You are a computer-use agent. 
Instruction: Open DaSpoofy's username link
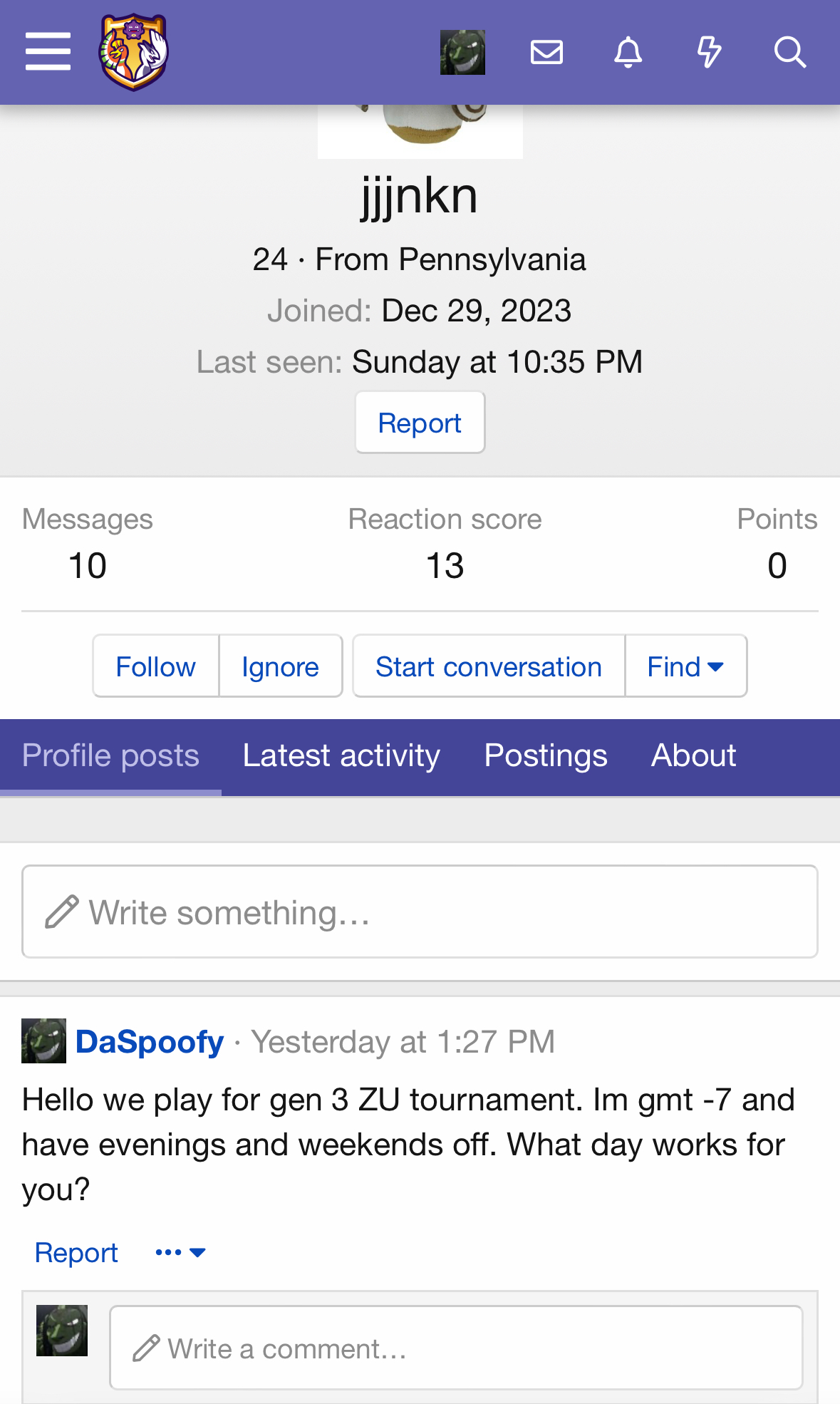150,1041
